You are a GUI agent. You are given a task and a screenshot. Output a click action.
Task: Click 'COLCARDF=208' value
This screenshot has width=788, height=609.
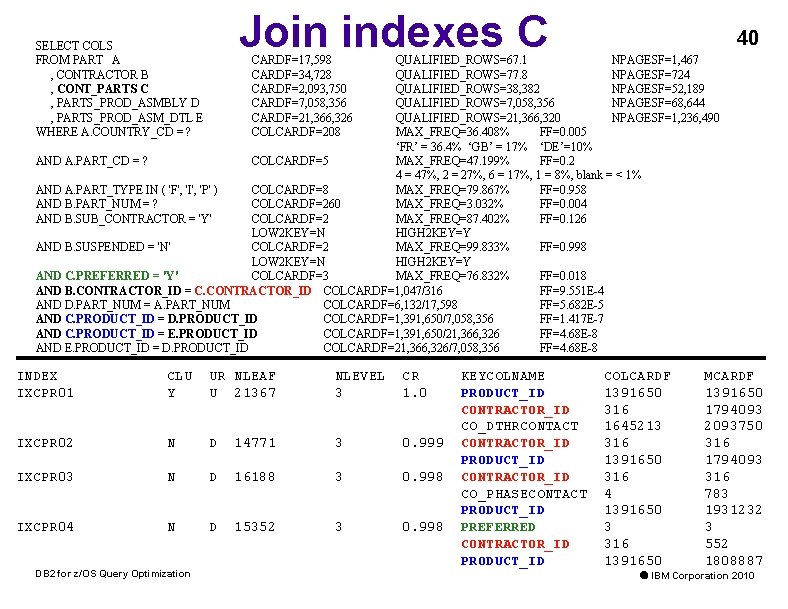tap(296, 132)
